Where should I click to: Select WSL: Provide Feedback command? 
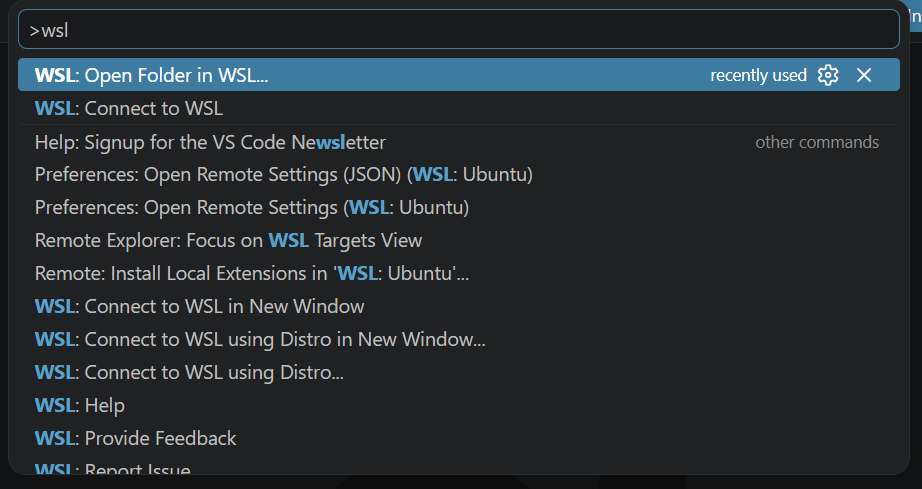459,438
